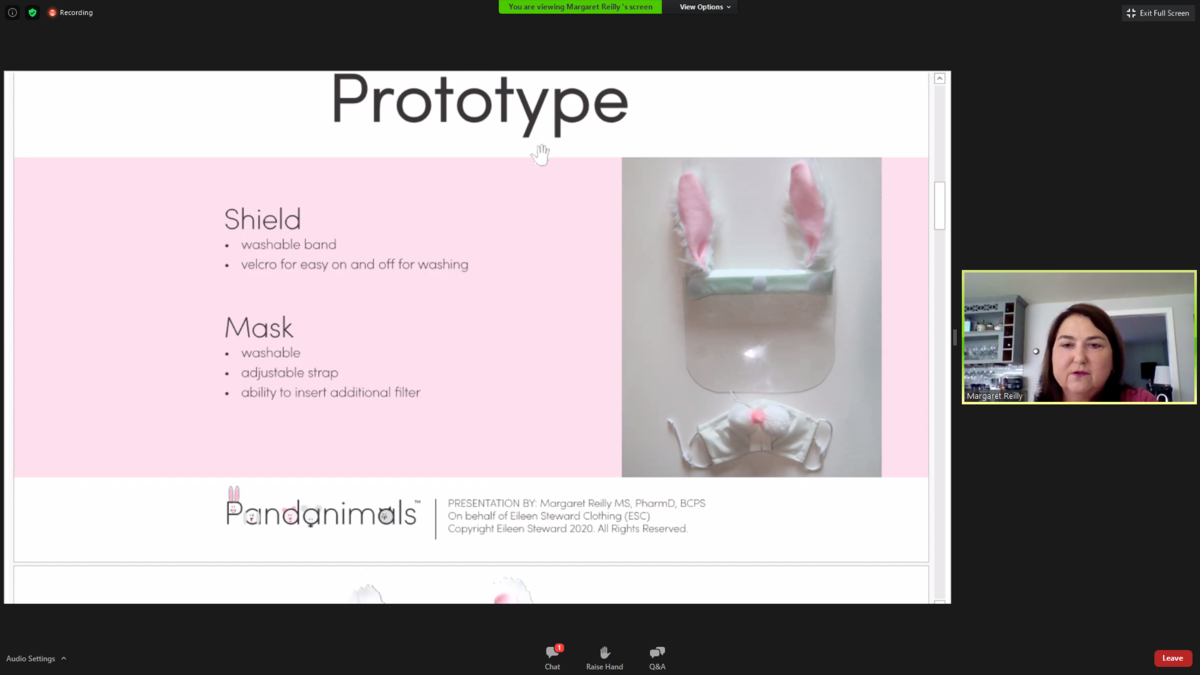
Task: Select Margaret Reilly's video thumbnail
Action: pos(1079,337)
